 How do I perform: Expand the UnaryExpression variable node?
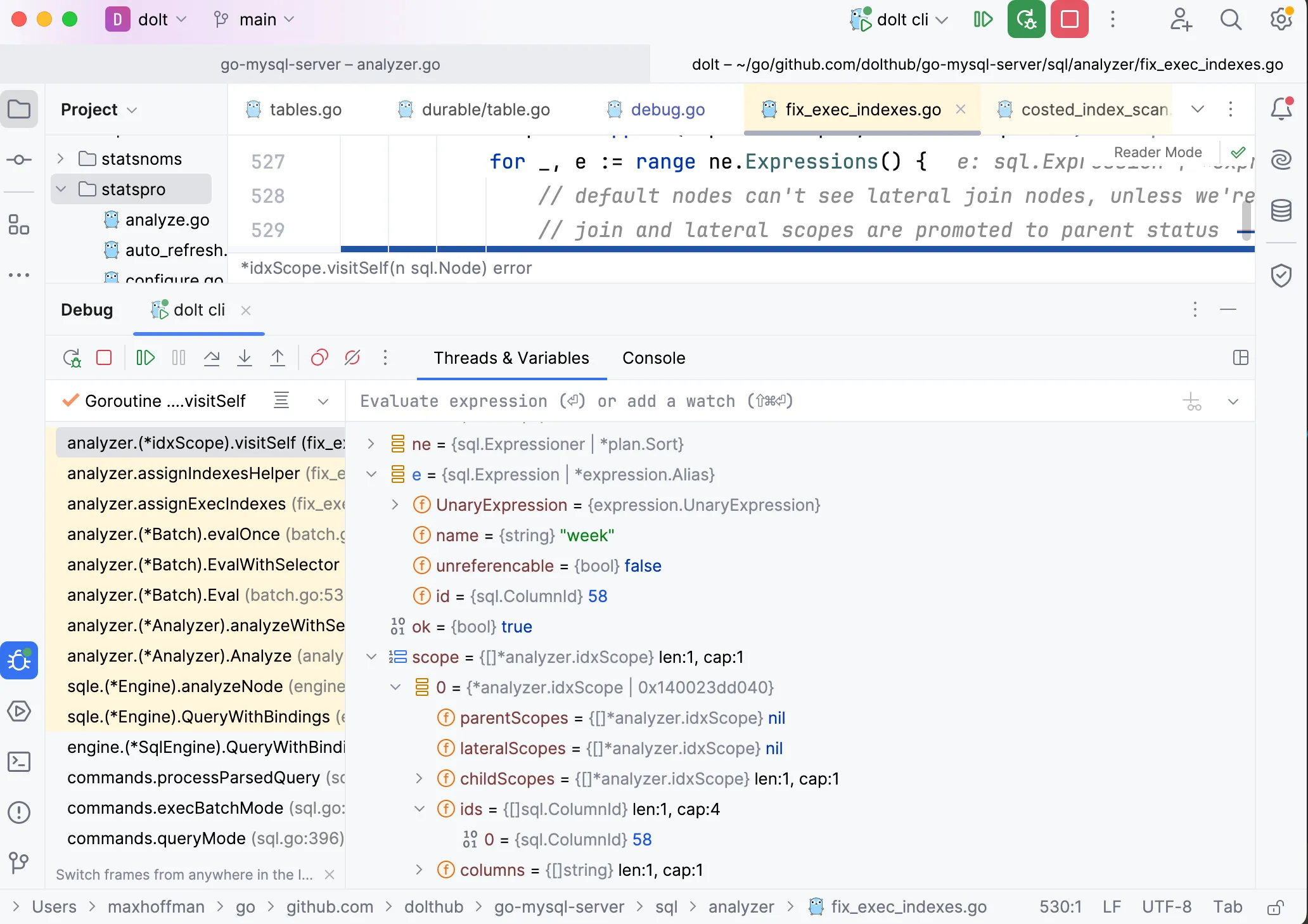point(395,505)
